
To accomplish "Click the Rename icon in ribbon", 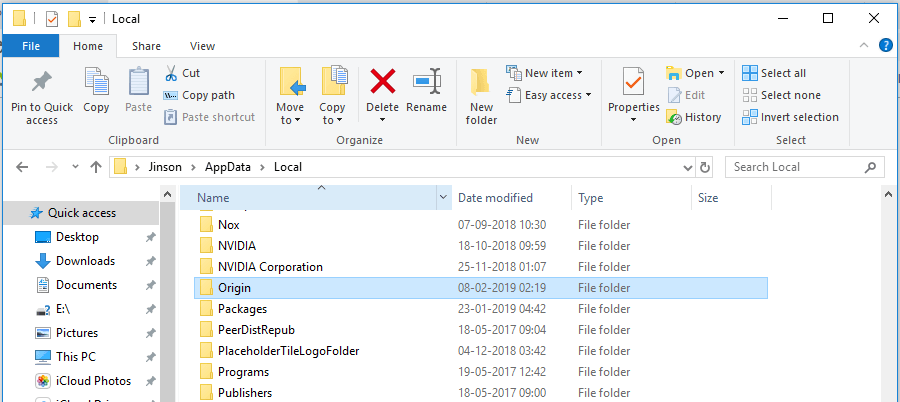I will pos(427,81).
